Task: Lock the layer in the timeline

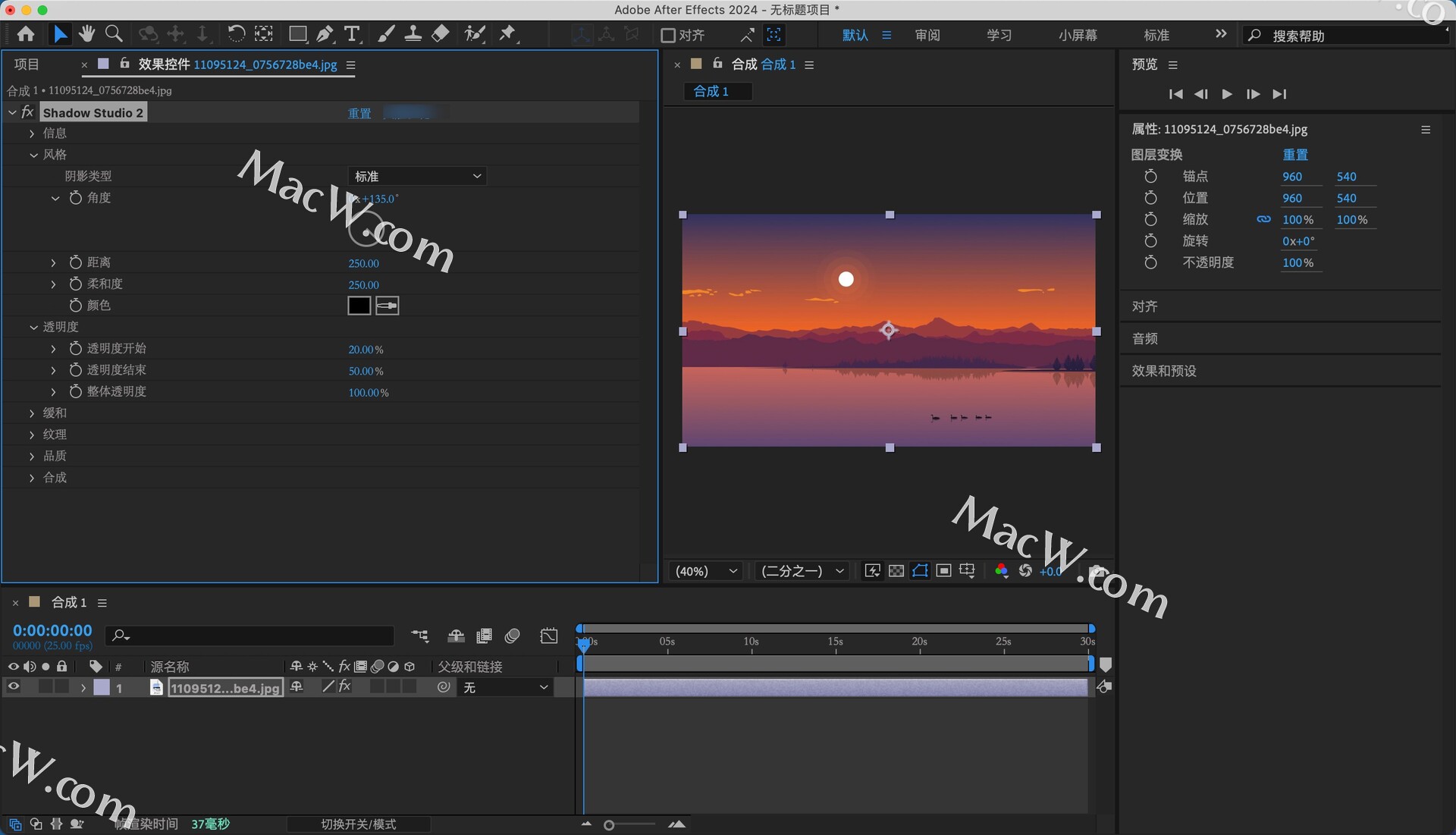Action: click(x=61, y=686)
